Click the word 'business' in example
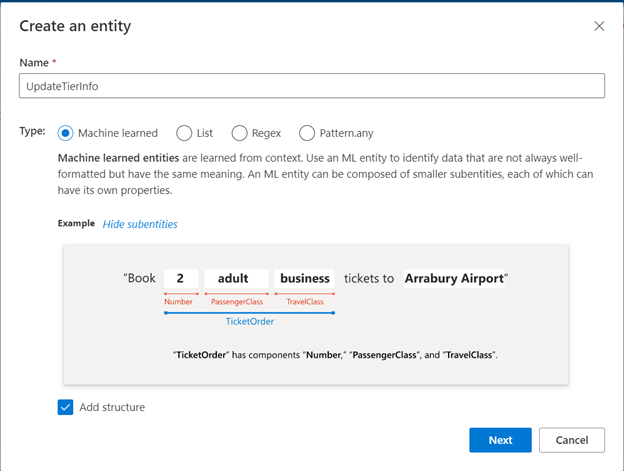Viewport: 624px width, 471px height. 305,278
